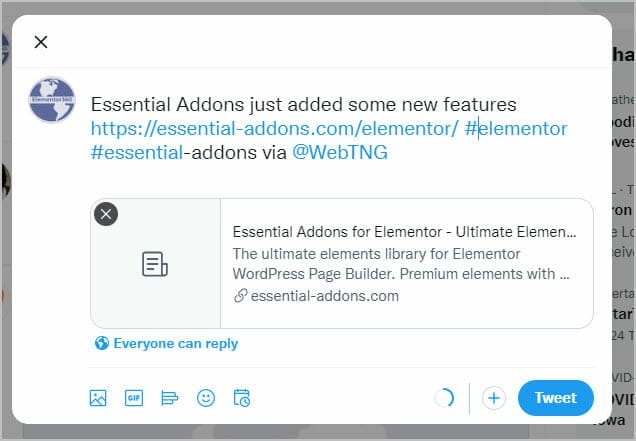Add a poll to the tweet
The width and height of the screenshot is (636, 441).
[x=170, y=398]
